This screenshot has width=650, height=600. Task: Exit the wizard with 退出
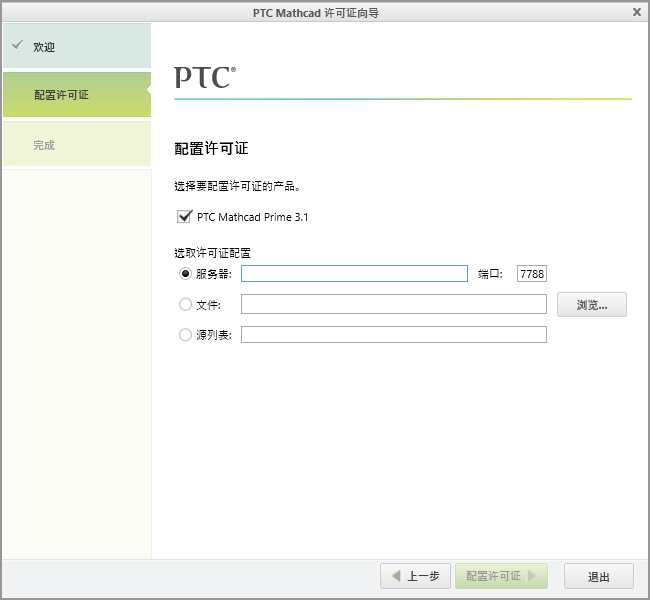click(599, 576)
